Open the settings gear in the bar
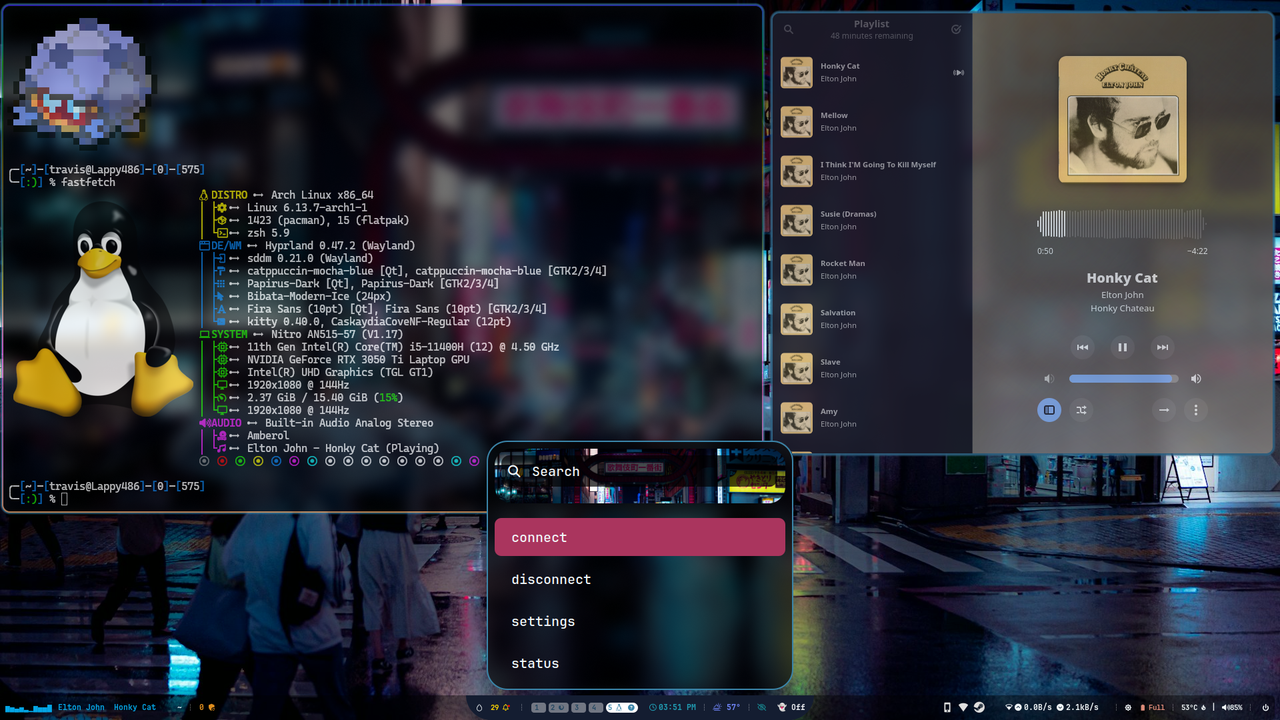Viewport: 1280px width, 720px height. point(1128,707)
